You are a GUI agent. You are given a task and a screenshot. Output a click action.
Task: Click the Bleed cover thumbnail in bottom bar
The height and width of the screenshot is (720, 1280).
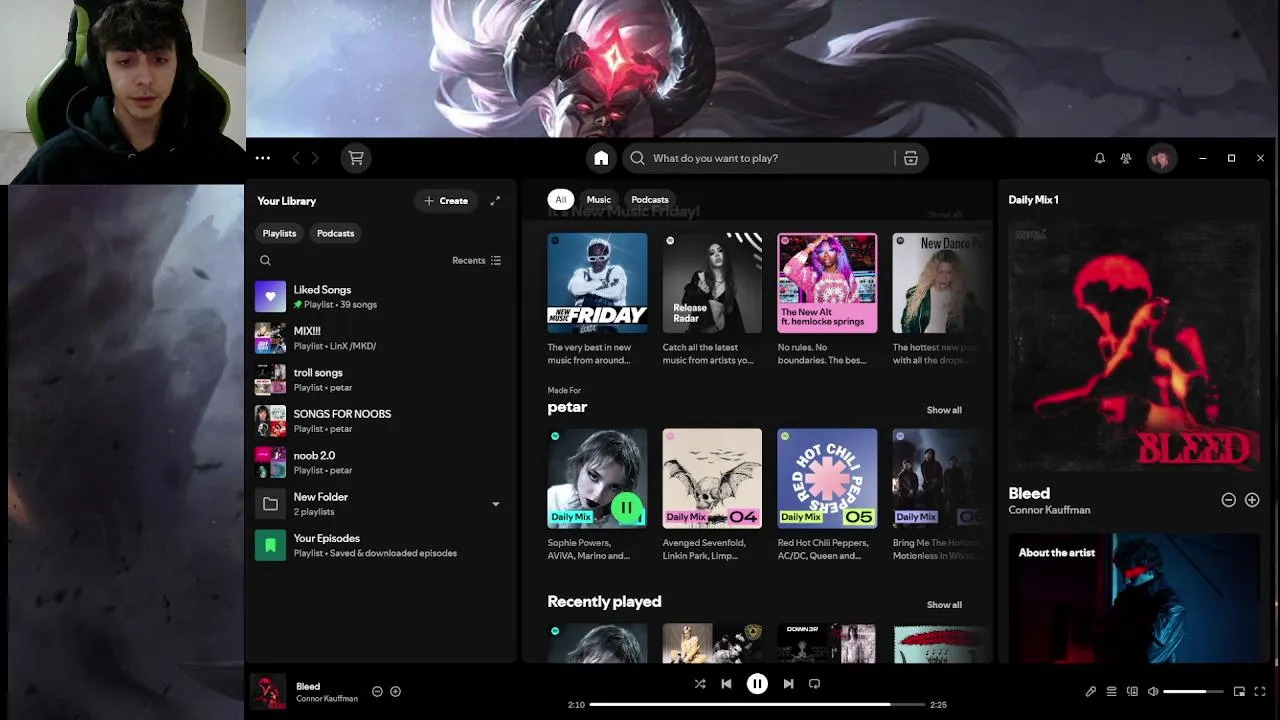(x=267, y=691)
